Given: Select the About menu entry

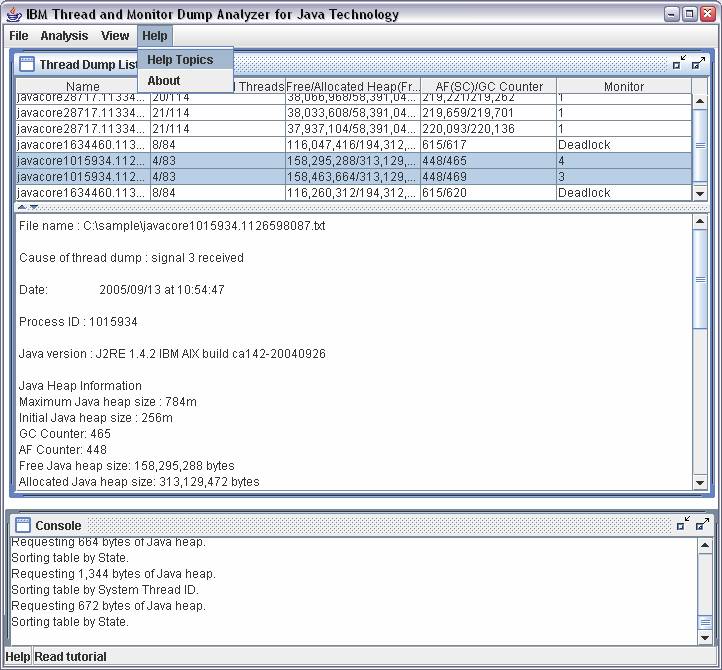Looking at the screenshot, I should [186, 81].
